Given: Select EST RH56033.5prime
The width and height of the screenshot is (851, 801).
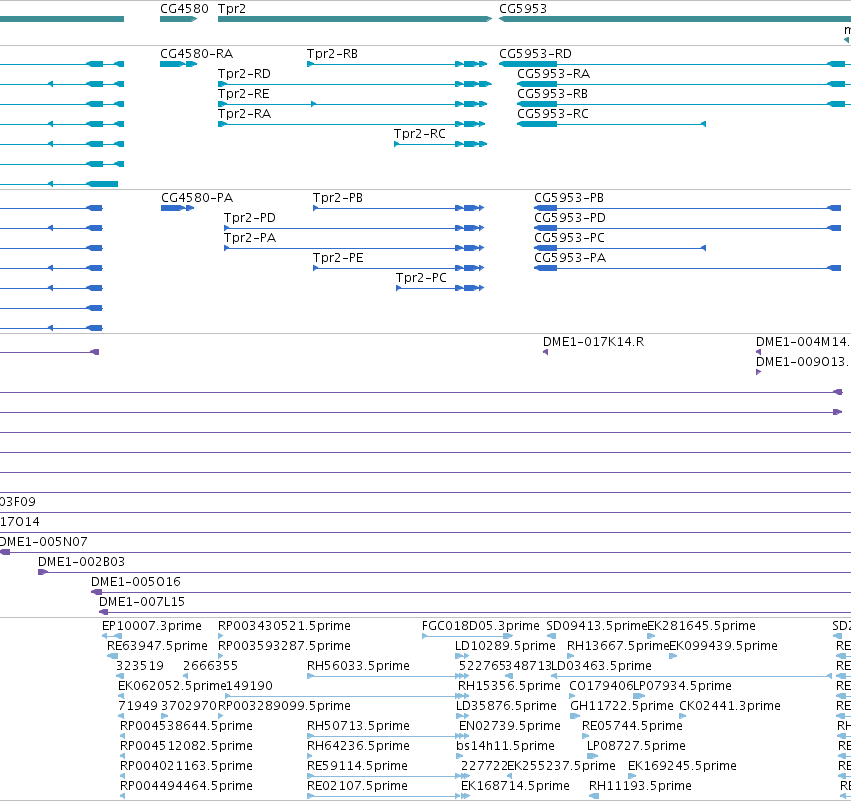Looking at the screenshot, I should tap(358, 666).
